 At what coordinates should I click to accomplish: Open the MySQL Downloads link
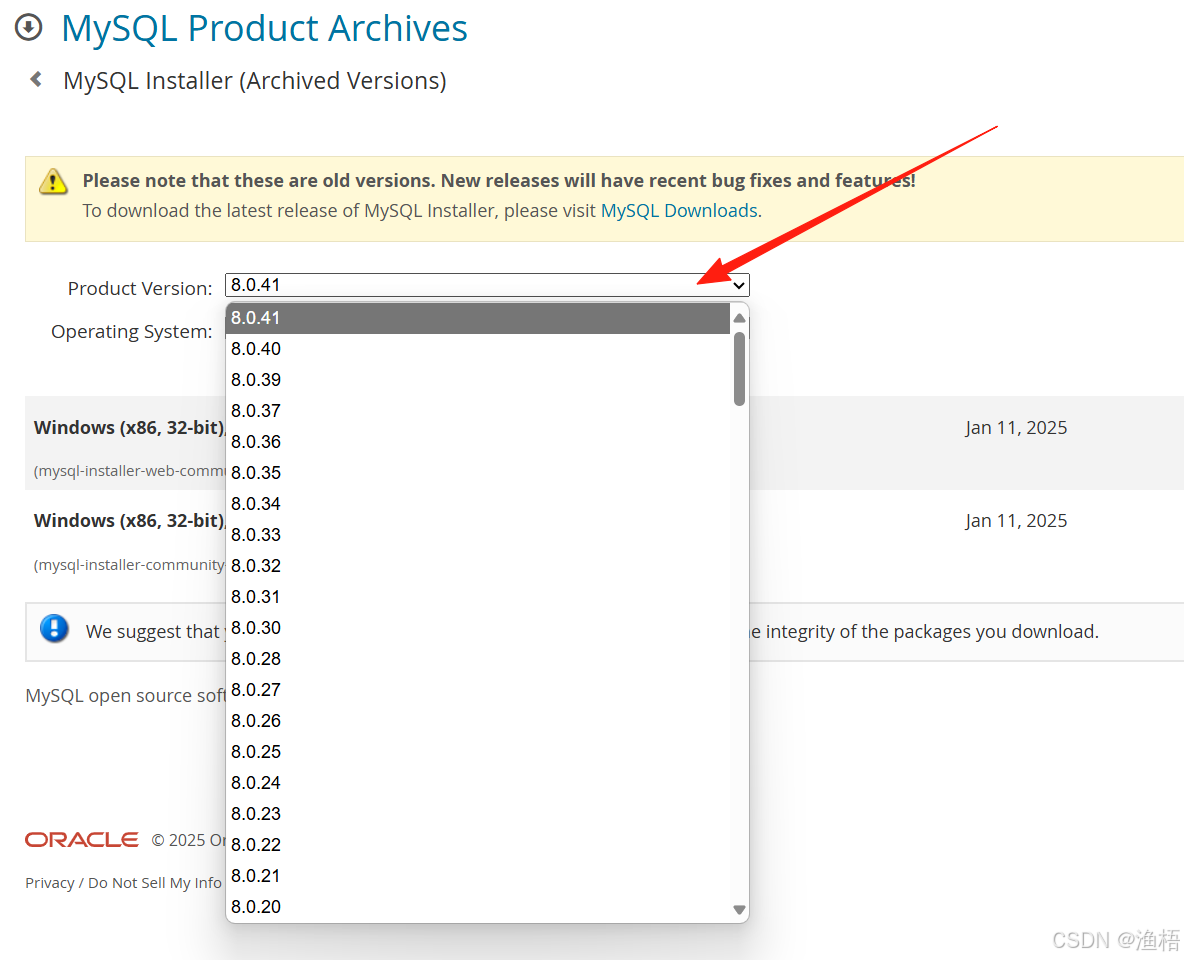(x=679, y=210)
